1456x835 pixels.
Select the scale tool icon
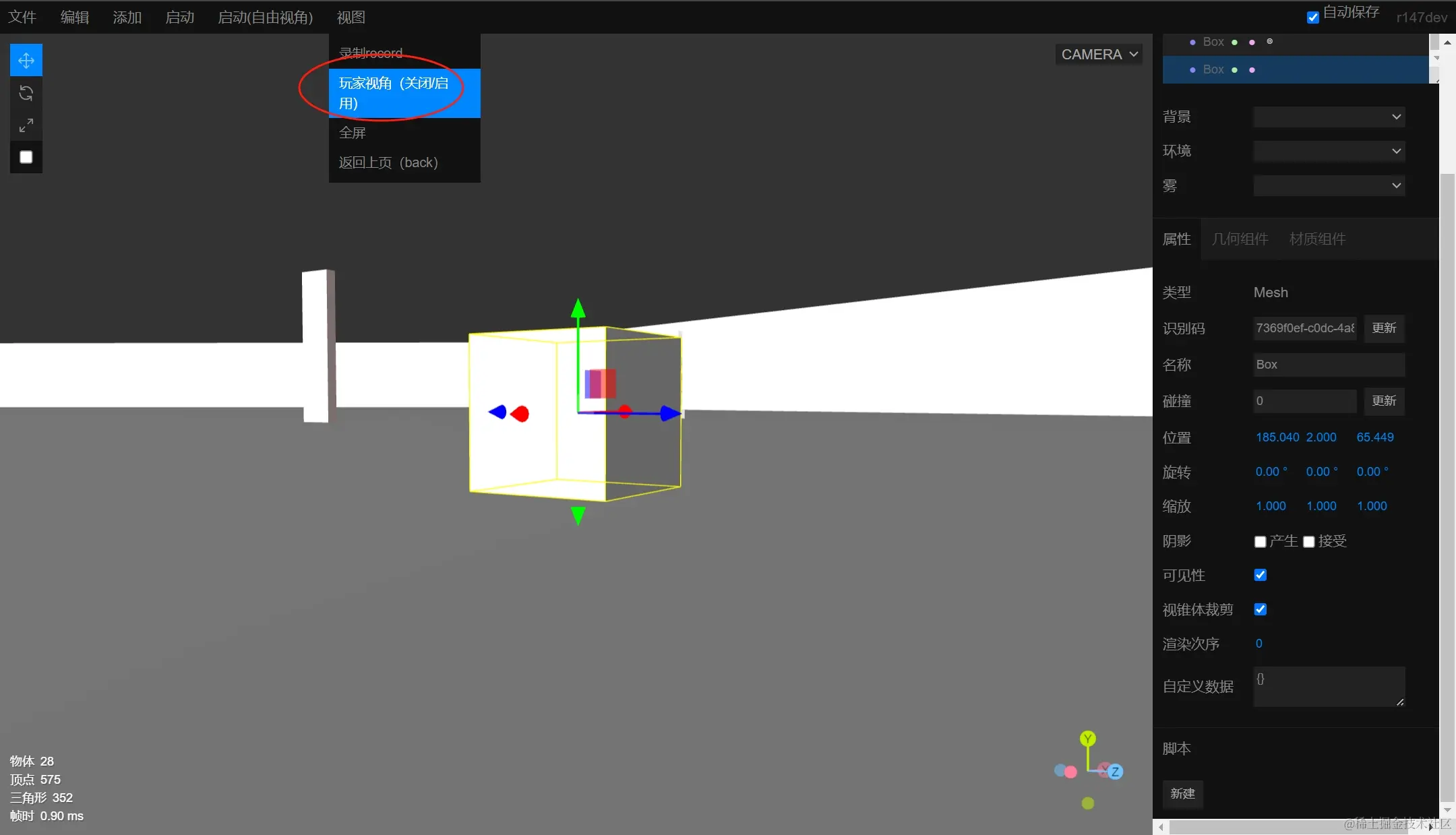pos(26,125)
